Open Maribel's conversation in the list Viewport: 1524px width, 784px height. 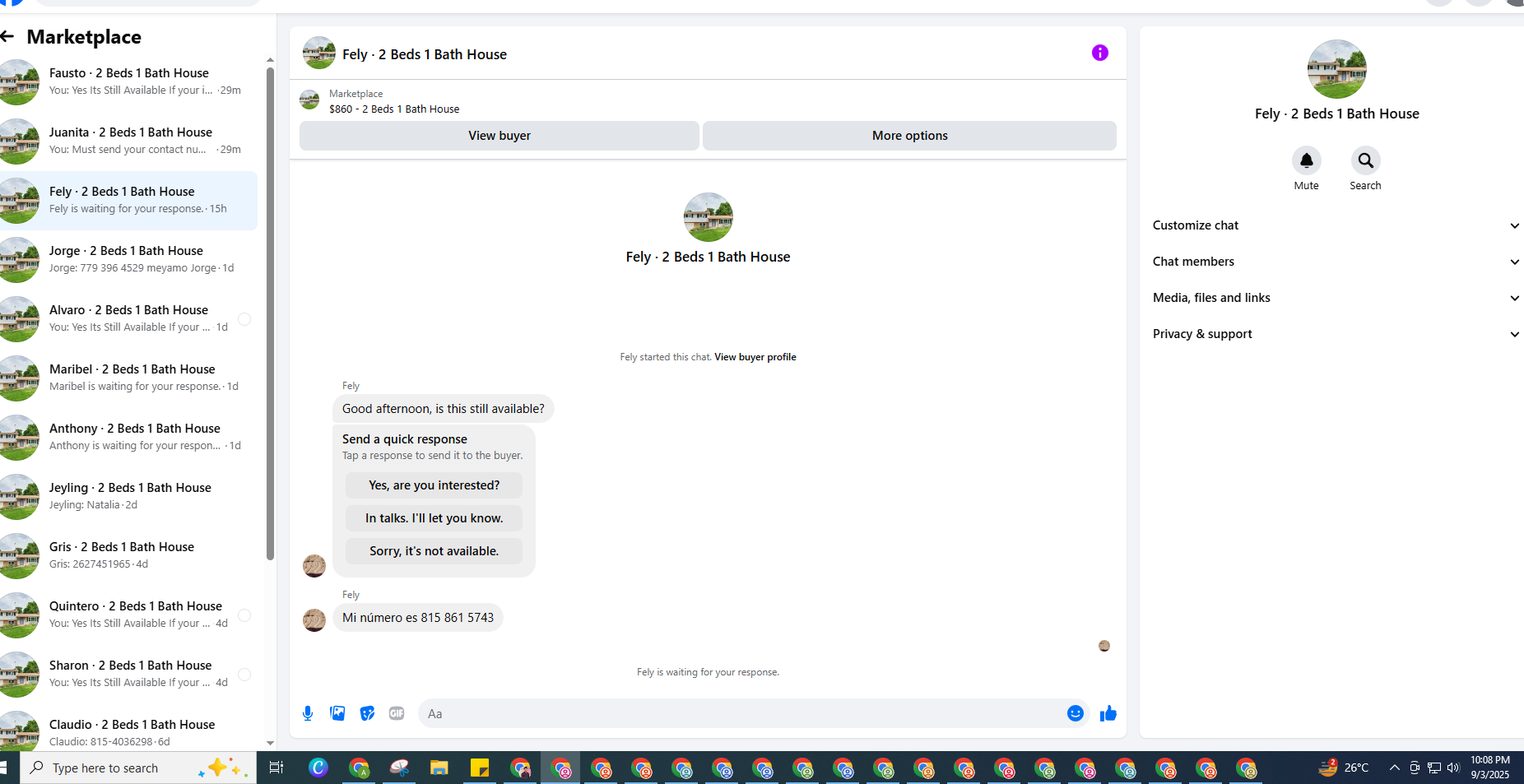128,378
